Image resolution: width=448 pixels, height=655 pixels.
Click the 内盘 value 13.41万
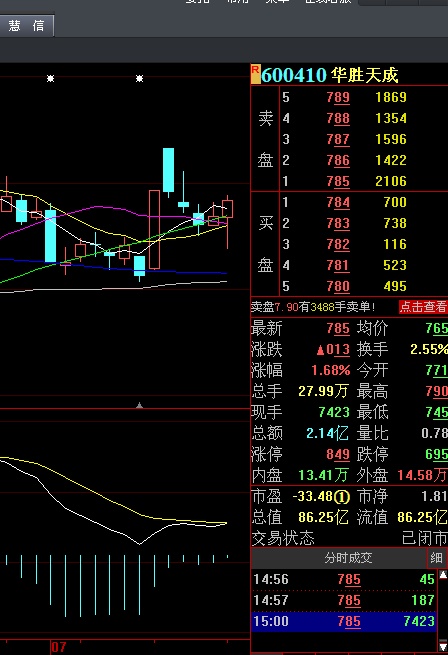323,475
